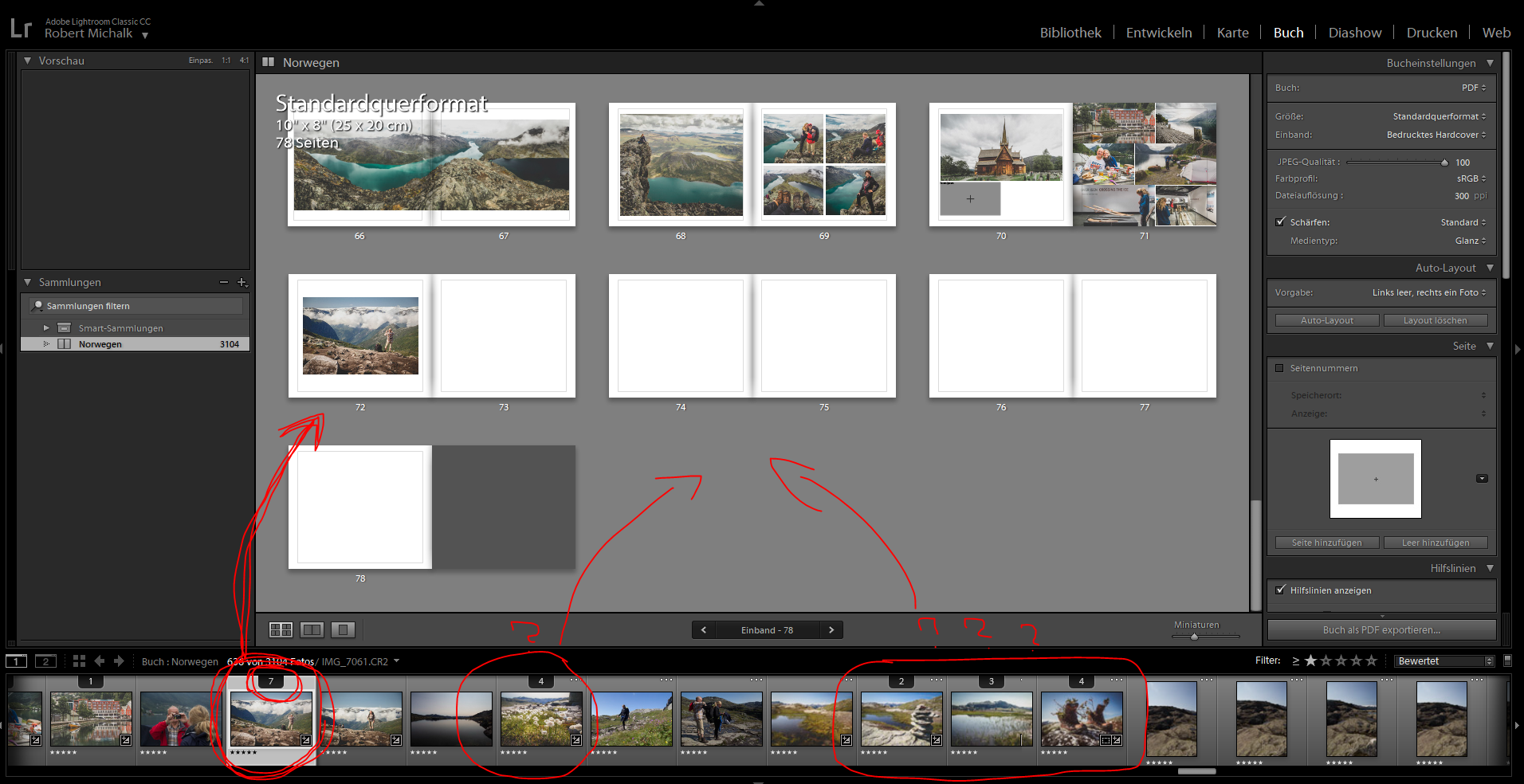Collapse the Vorschau panel

pyautogui.click(x=28, y=61)
